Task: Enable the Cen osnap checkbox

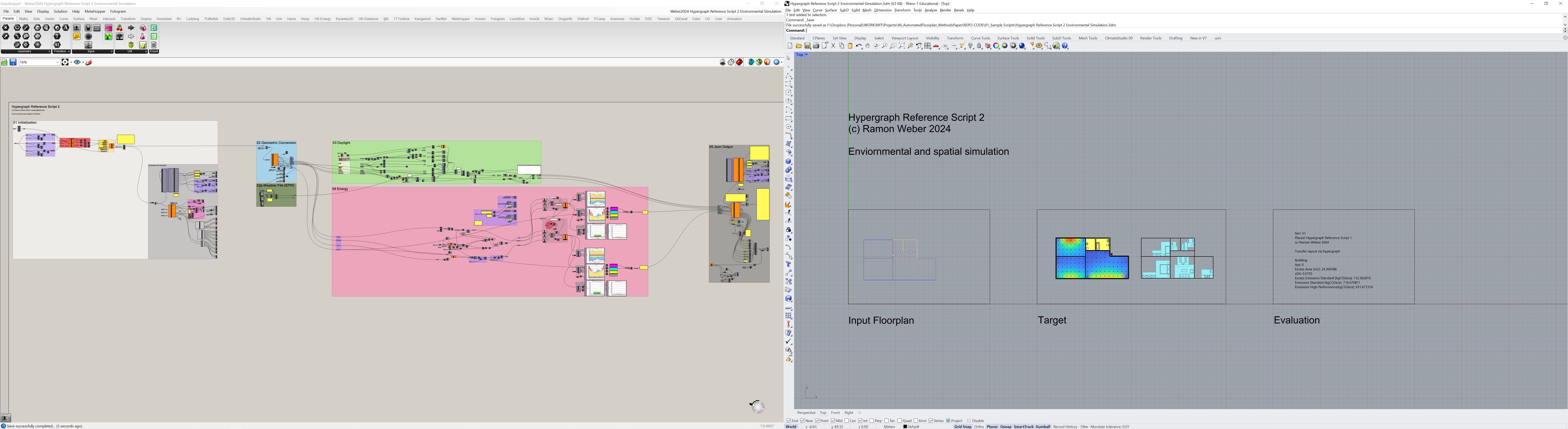Action: (x=847, y=420)
